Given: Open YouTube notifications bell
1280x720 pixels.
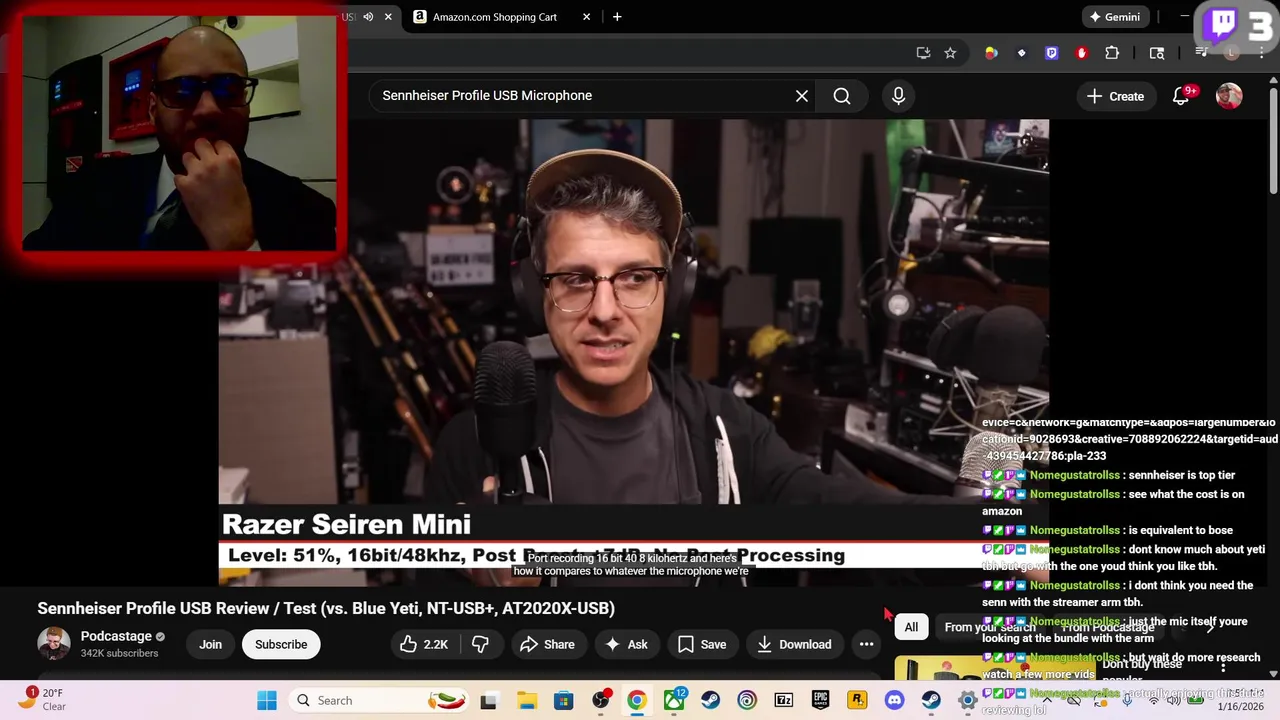Looking at the screenshot, I should [x=1181, y=96].
